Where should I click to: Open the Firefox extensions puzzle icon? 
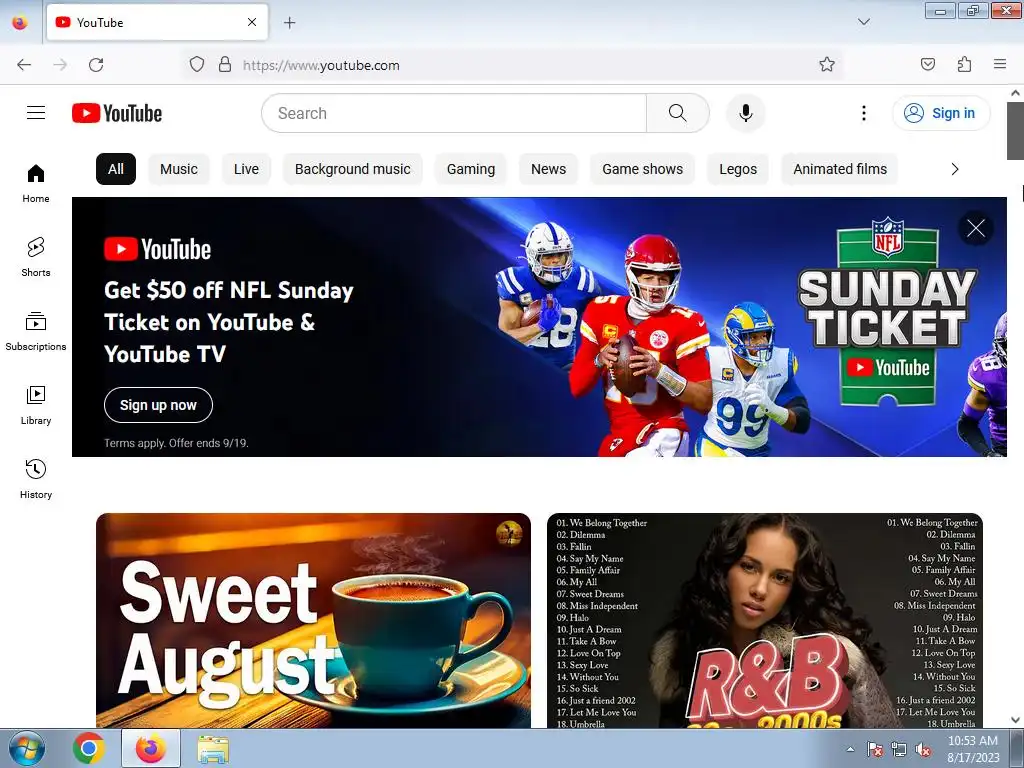coord(964,64)
